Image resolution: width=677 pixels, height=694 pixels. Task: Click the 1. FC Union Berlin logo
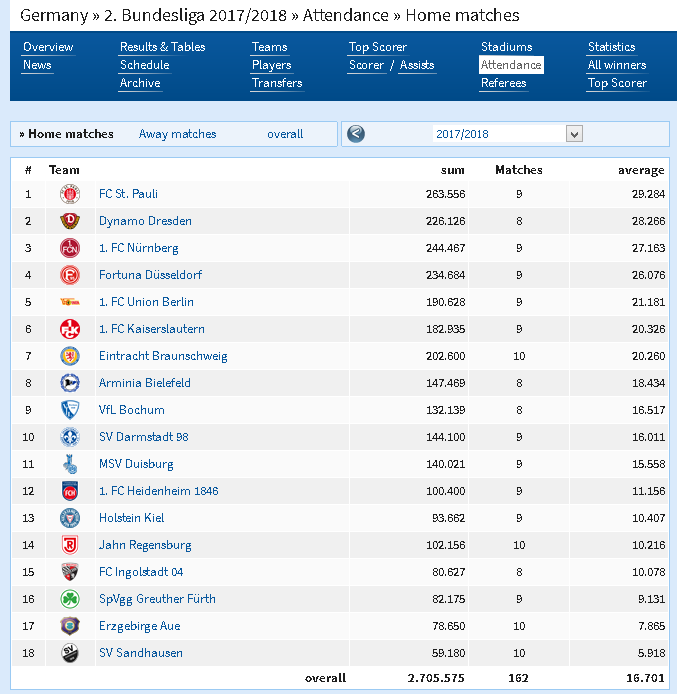(x=70, y=302)
